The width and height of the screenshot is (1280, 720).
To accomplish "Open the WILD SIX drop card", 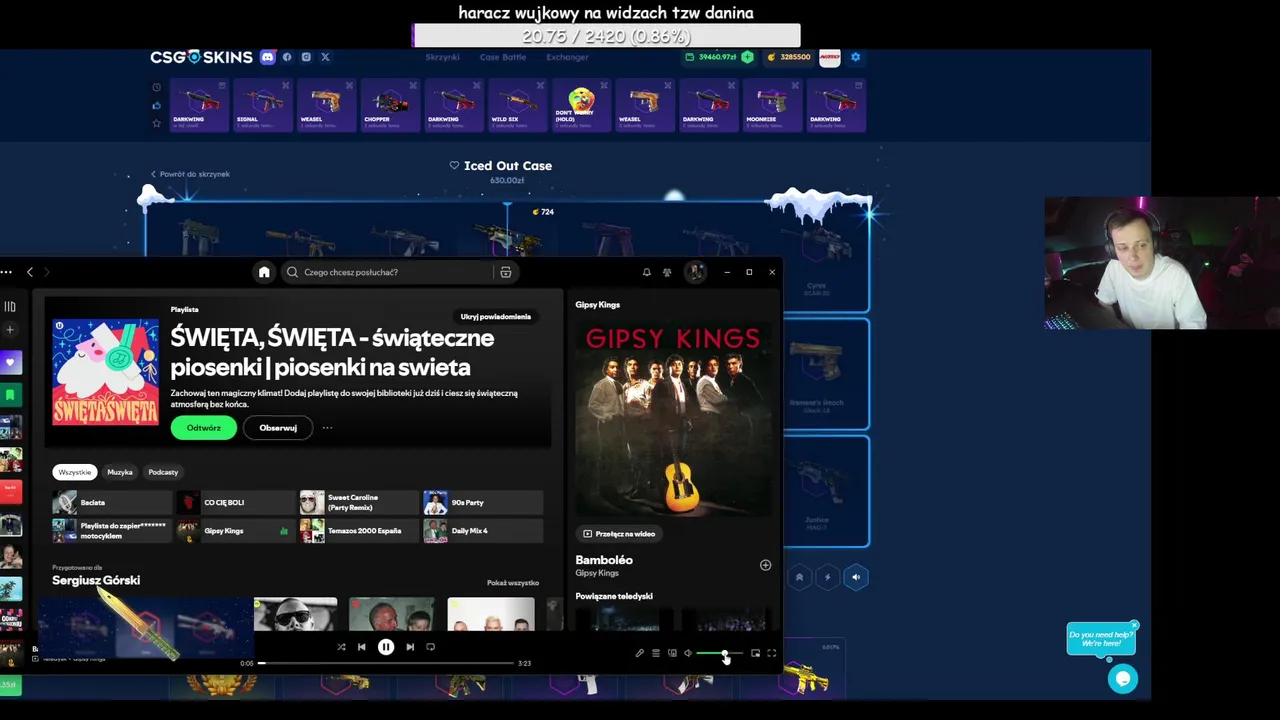I will coord(518,105).
